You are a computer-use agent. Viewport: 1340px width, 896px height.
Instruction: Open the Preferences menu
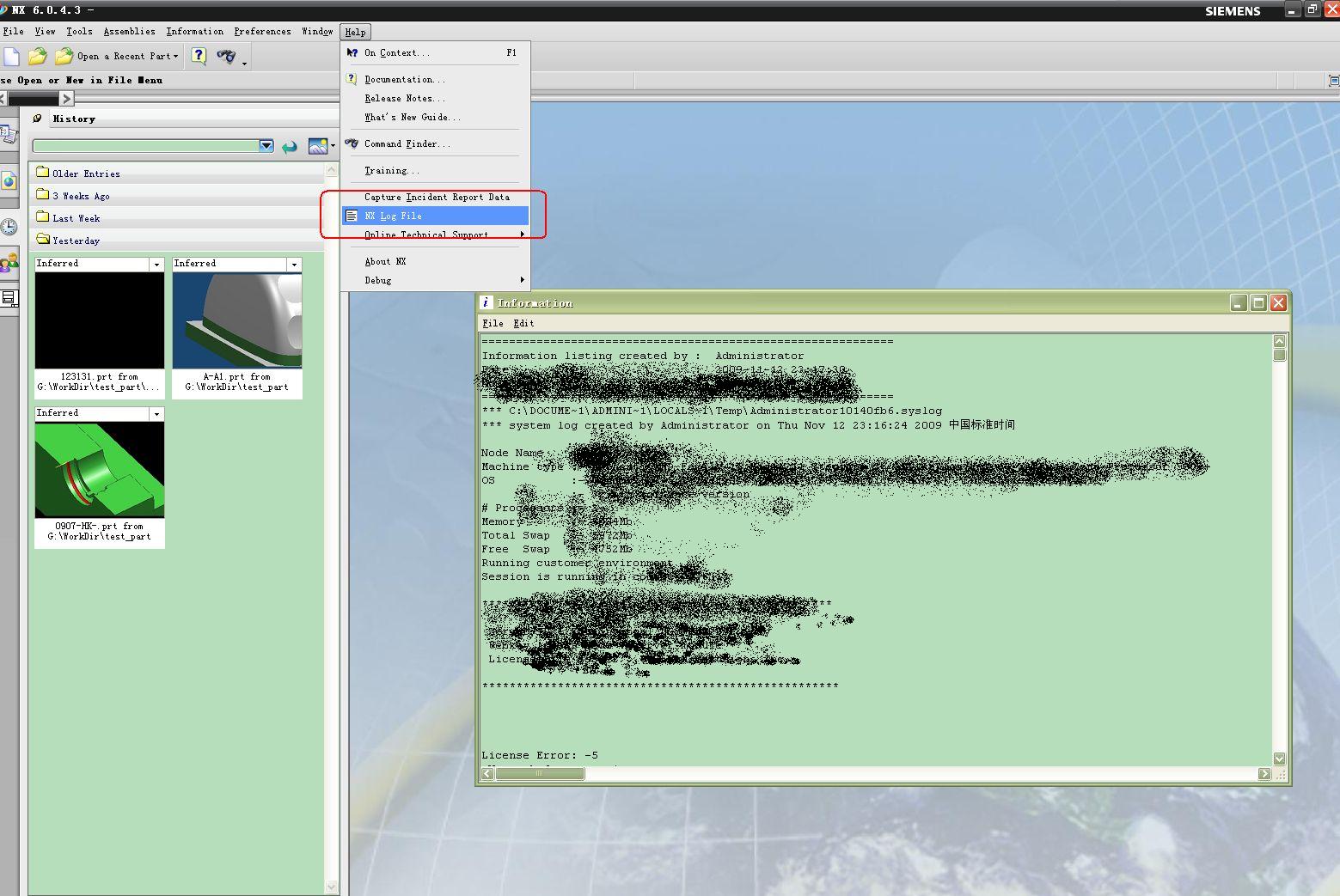[x=262, y=32]
